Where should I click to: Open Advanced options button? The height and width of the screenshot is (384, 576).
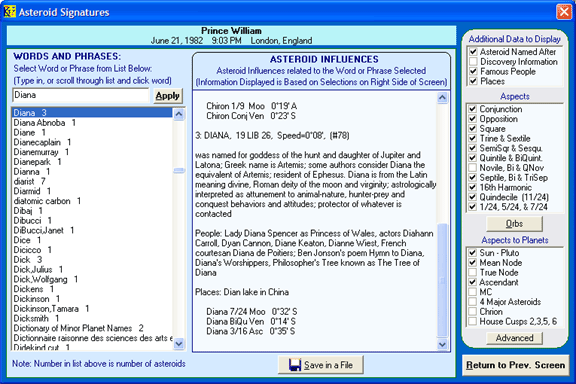[514, 338]
